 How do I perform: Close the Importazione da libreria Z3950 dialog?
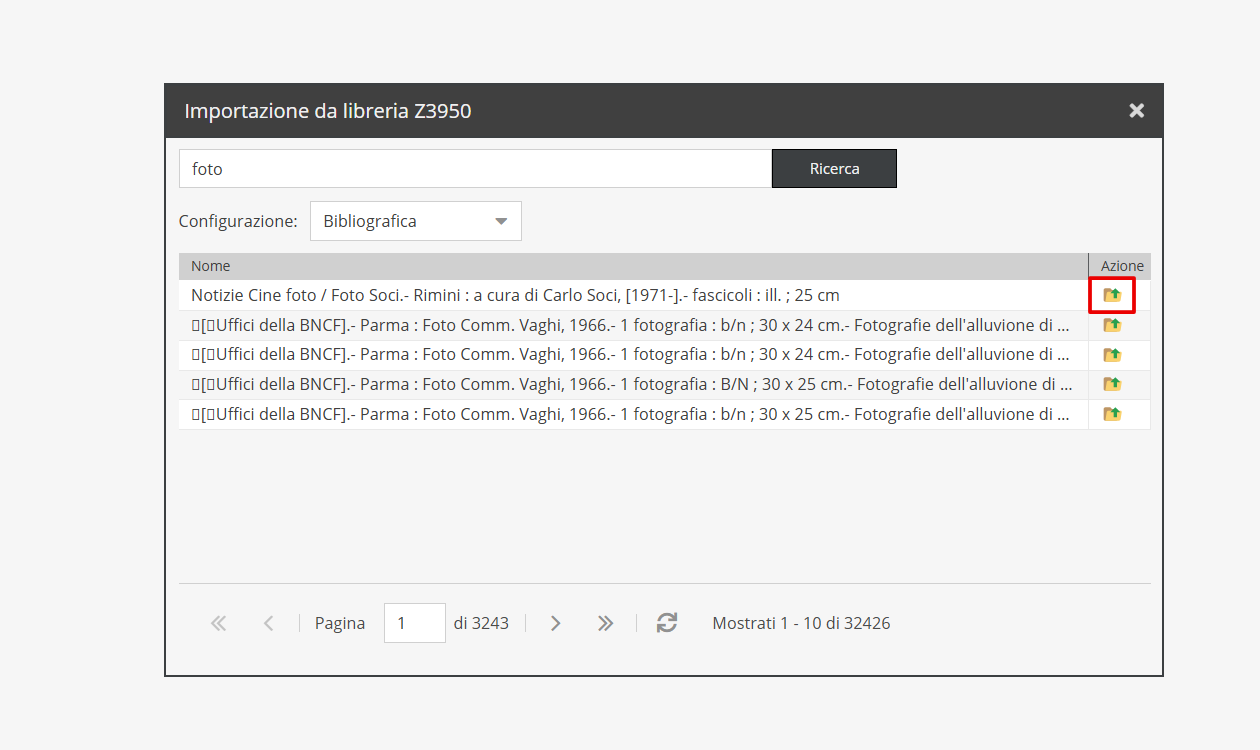(1136, 111)
